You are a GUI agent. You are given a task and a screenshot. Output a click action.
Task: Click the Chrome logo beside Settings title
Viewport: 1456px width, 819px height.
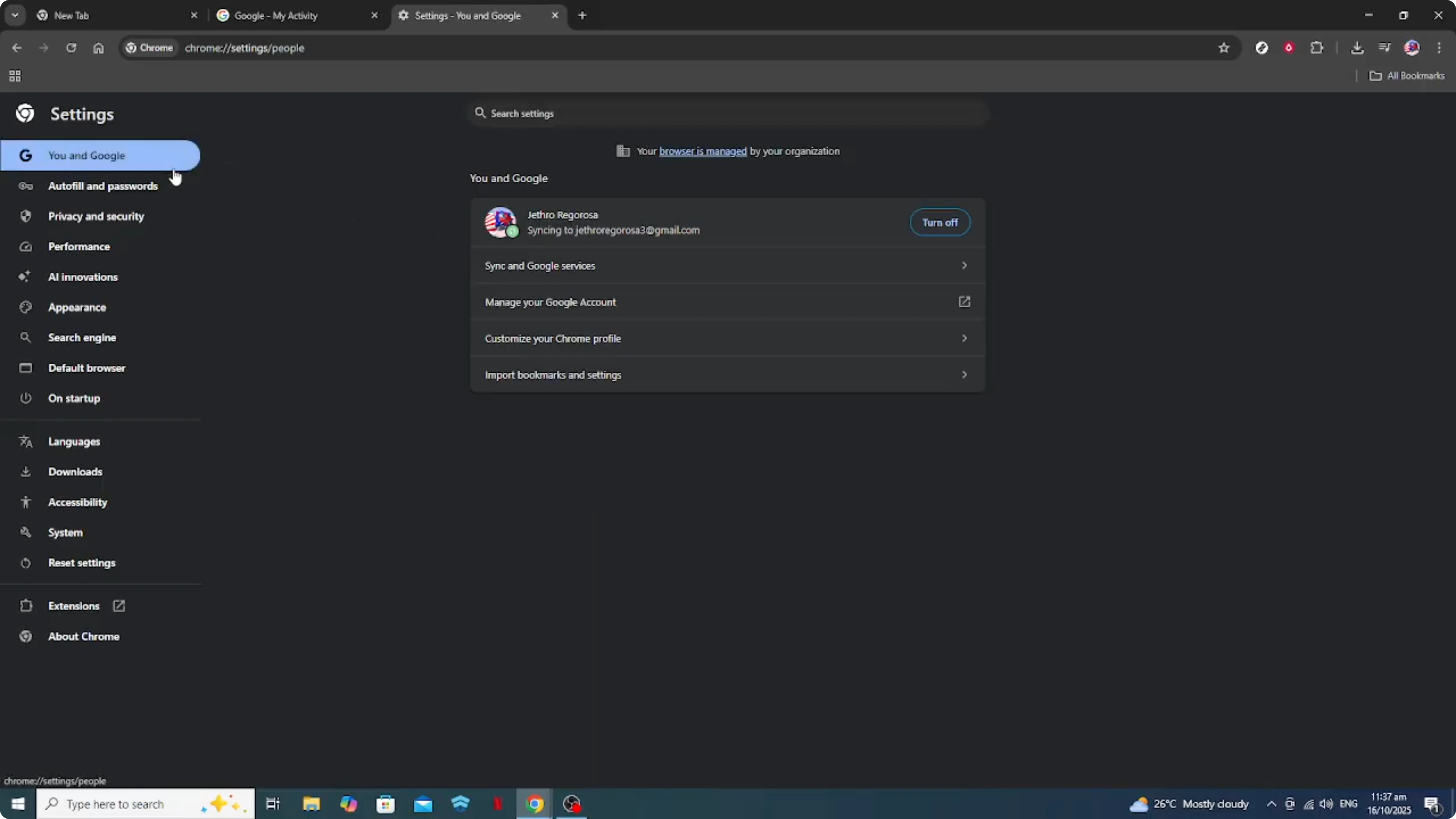click(25, 114)
